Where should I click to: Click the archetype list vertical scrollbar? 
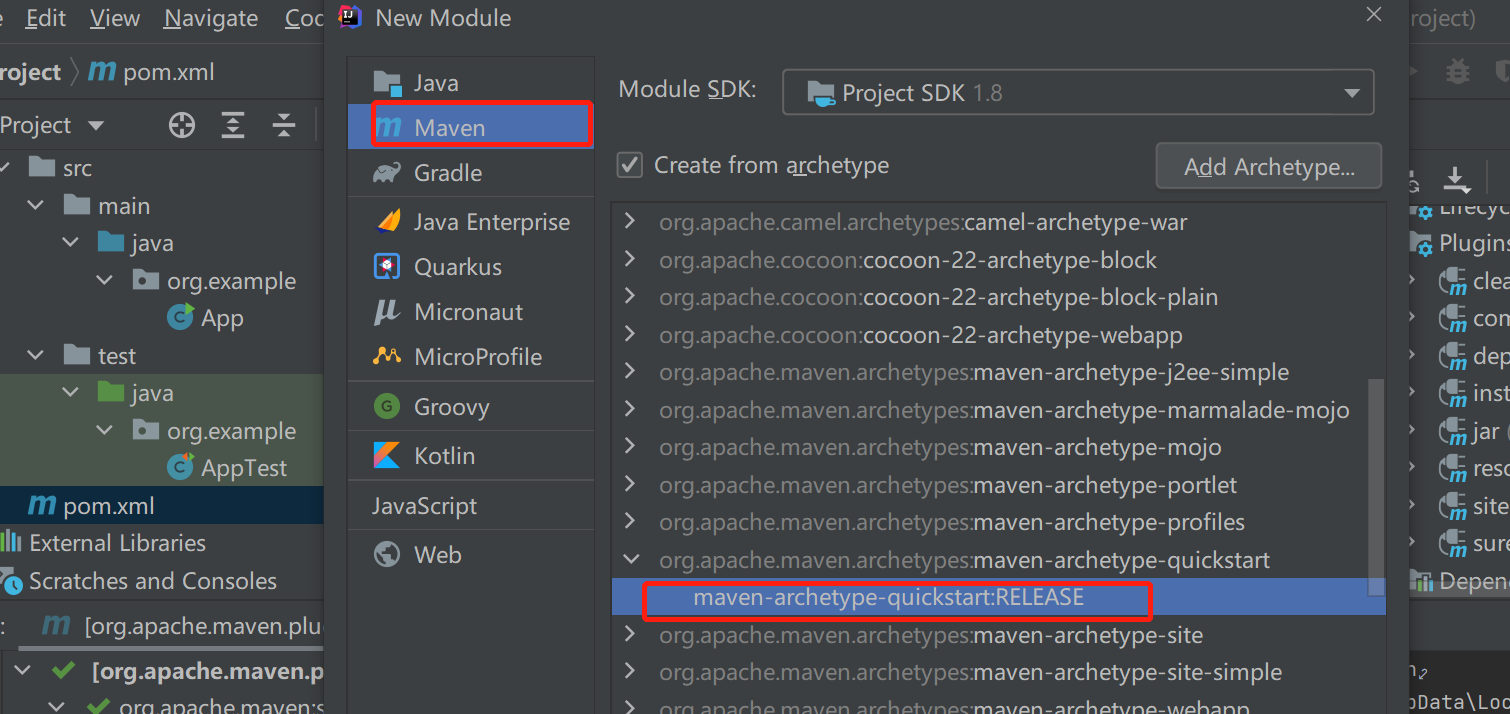point(1376,486)
